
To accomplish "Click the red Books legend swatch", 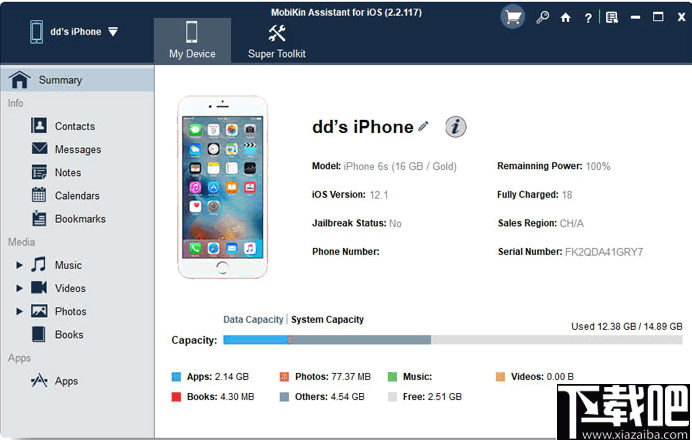I will pyautogui.click(x=176, y=397).
